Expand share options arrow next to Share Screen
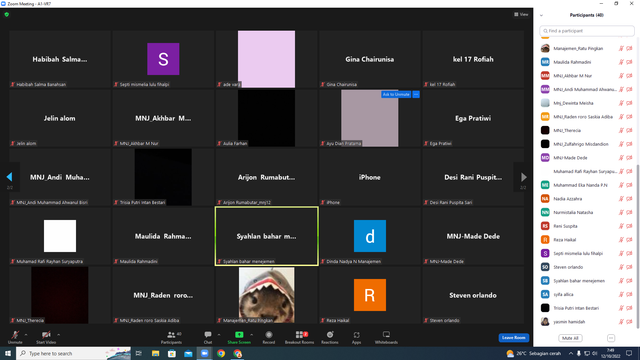 coord(251,335)
